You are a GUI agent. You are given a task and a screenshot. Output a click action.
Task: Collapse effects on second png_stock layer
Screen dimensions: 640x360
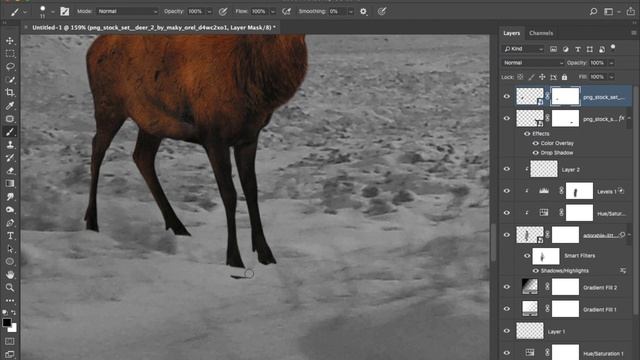pos(629,118)
